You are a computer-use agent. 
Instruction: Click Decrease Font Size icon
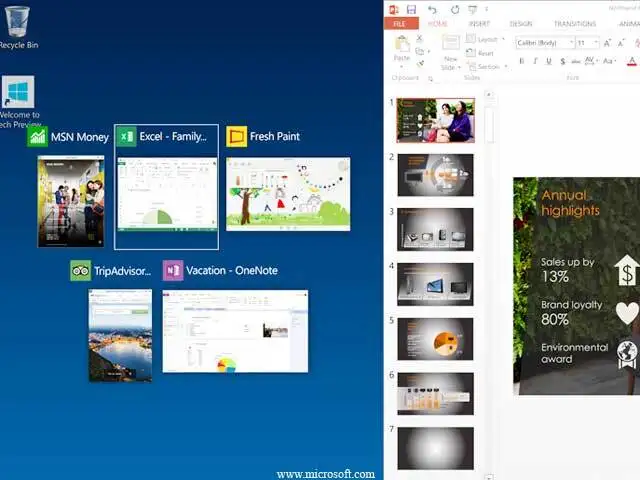tap(621, 43)
